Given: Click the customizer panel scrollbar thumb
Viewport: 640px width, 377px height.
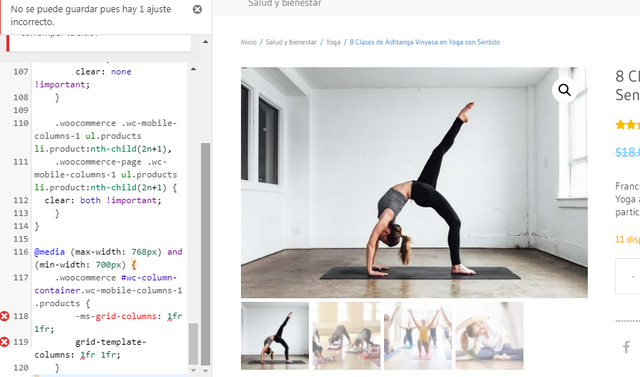Looking at the screenshot, I should [205, 253].
